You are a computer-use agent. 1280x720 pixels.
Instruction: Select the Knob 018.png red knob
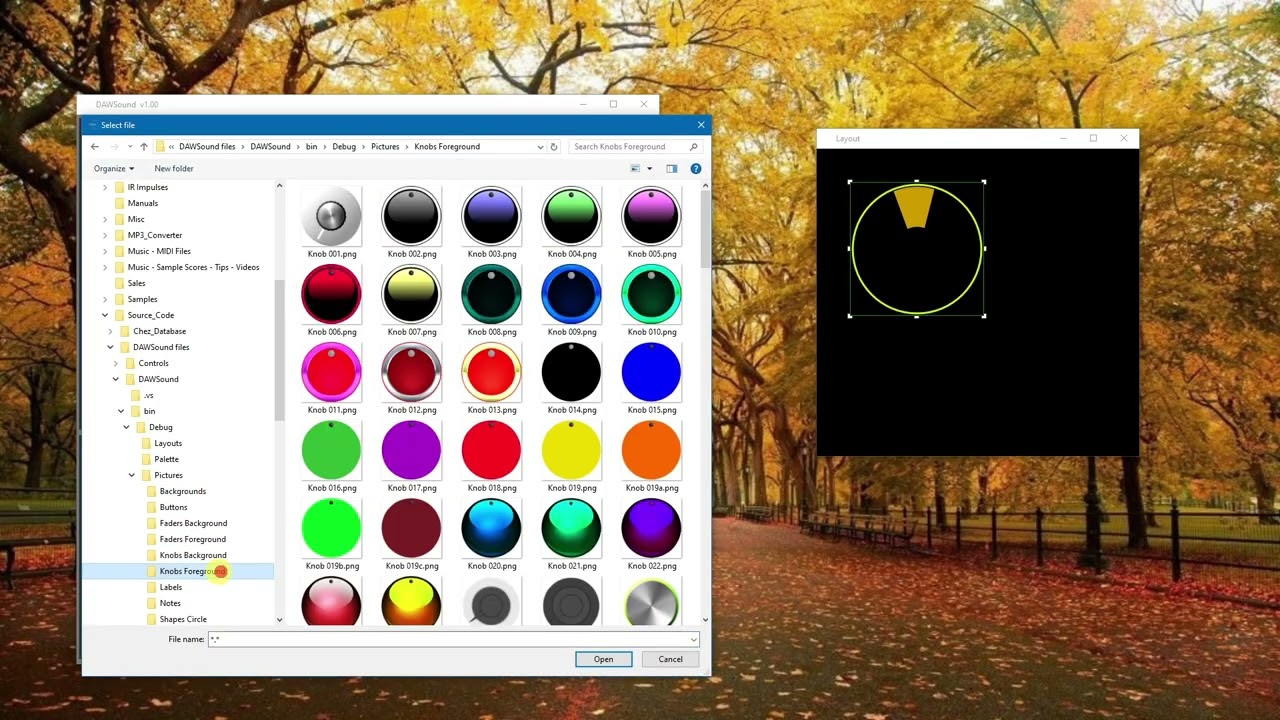pyautogui.click(x=491, y=450)
